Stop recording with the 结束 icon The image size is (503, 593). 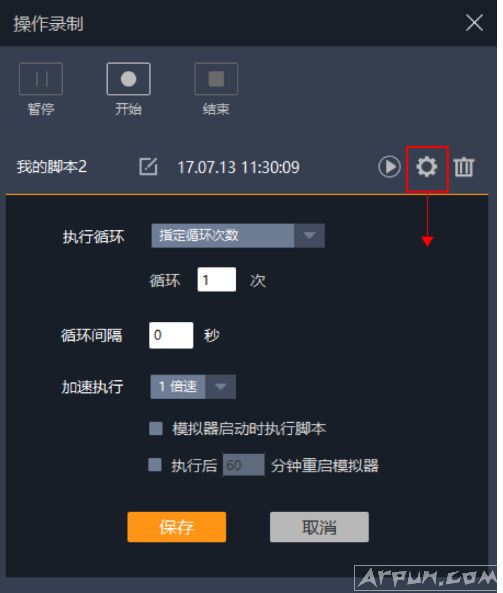click(x=216, y=79)
